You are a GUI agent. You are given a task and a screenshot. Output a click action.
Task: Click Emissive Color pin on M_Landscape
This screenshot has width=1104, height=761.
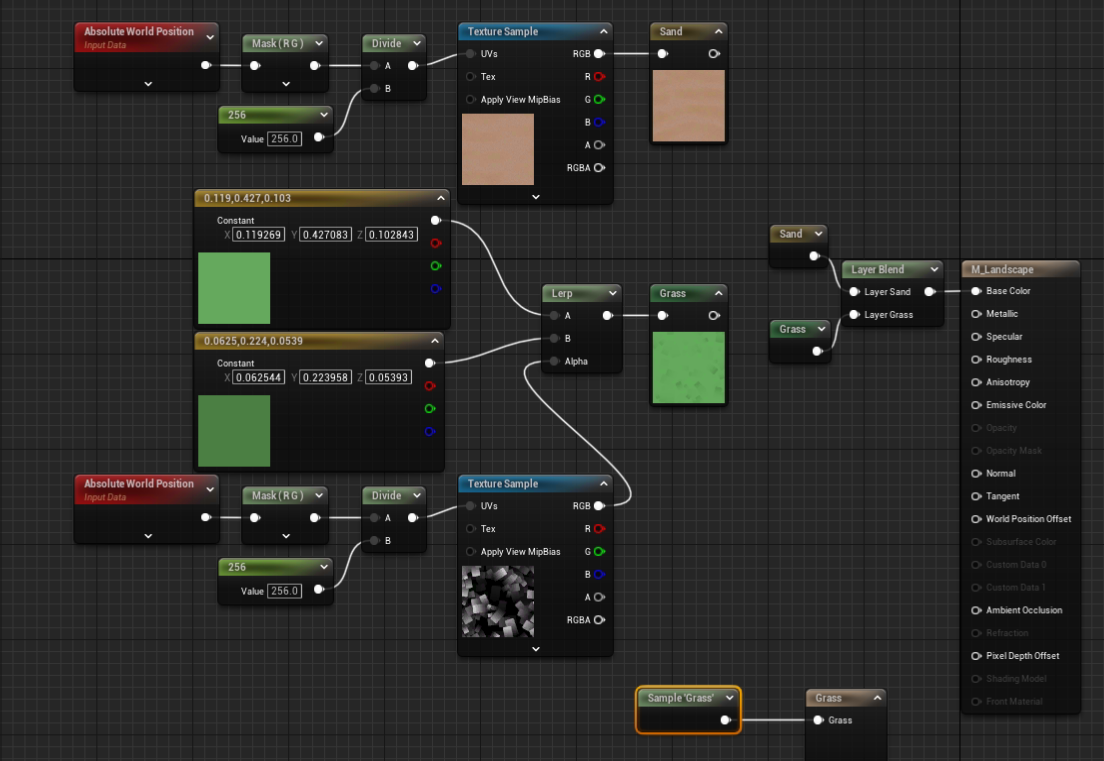977,405
